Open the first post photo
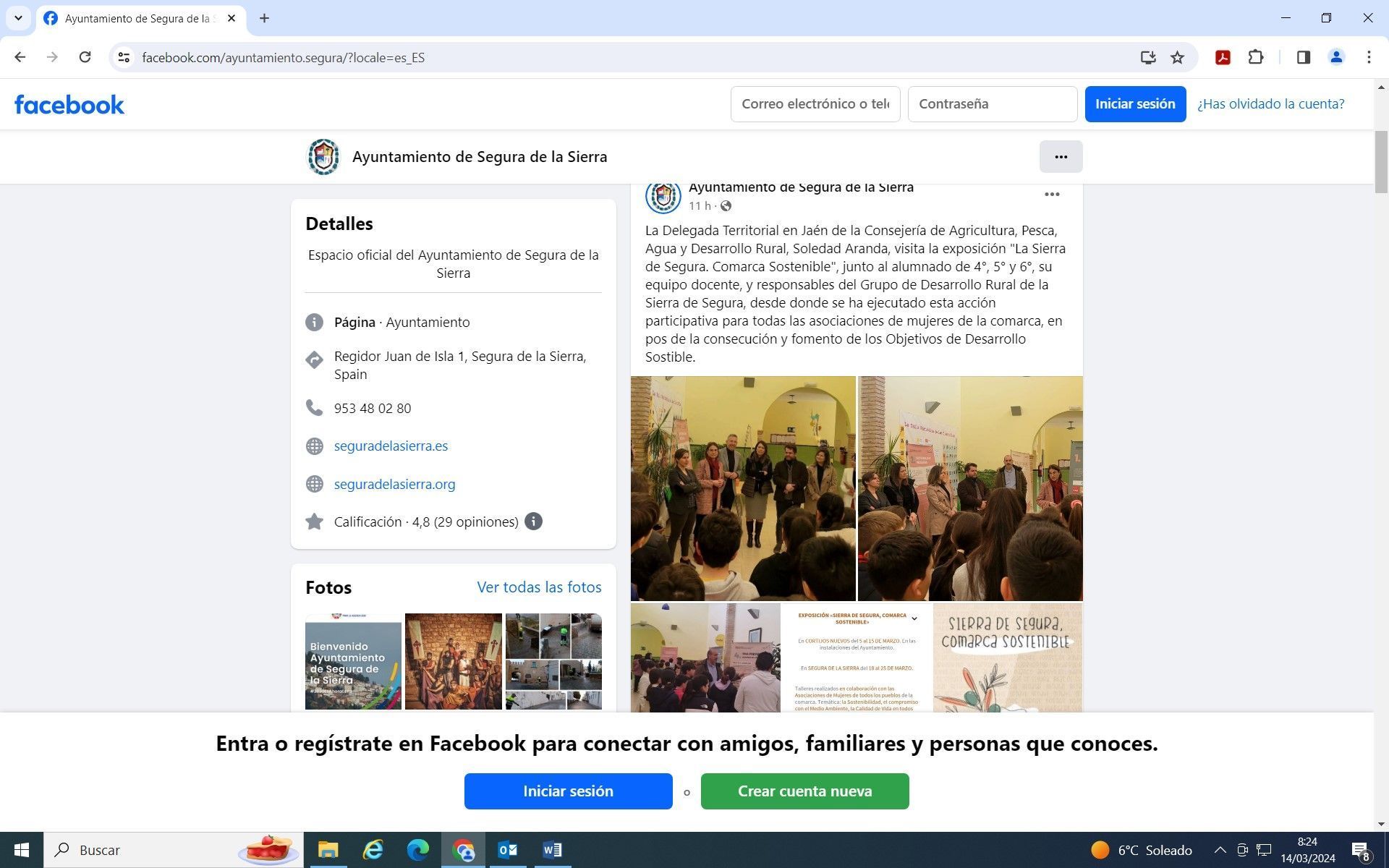 tap(743, 488)
